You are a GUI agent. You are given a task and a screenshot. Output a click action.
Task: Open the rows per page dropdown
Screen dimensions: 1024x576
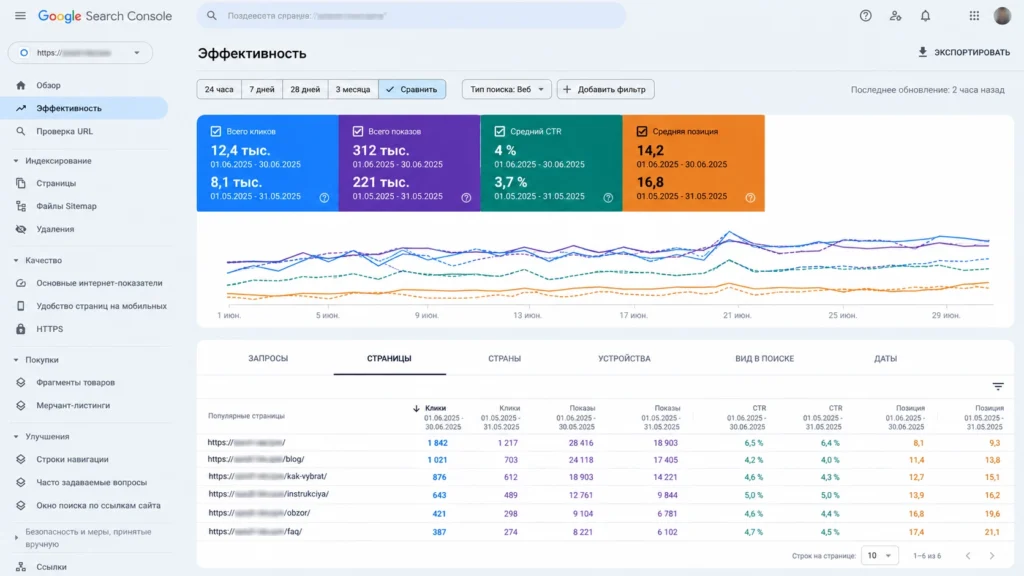pos(880,556)
